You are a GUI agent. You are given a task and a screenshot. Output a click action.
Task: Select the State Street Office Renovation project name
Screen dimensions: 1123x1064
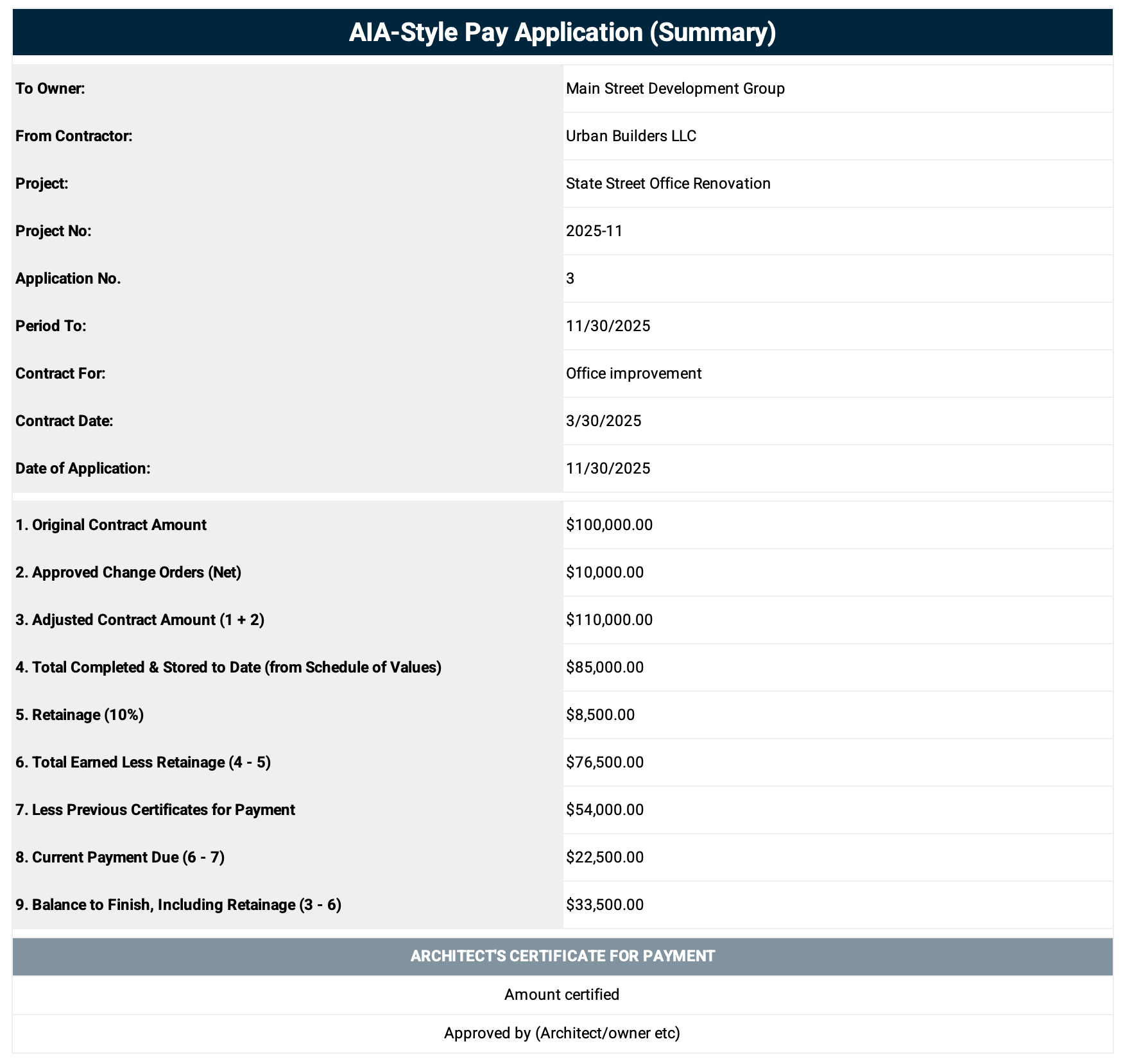[x=668, y=183]
